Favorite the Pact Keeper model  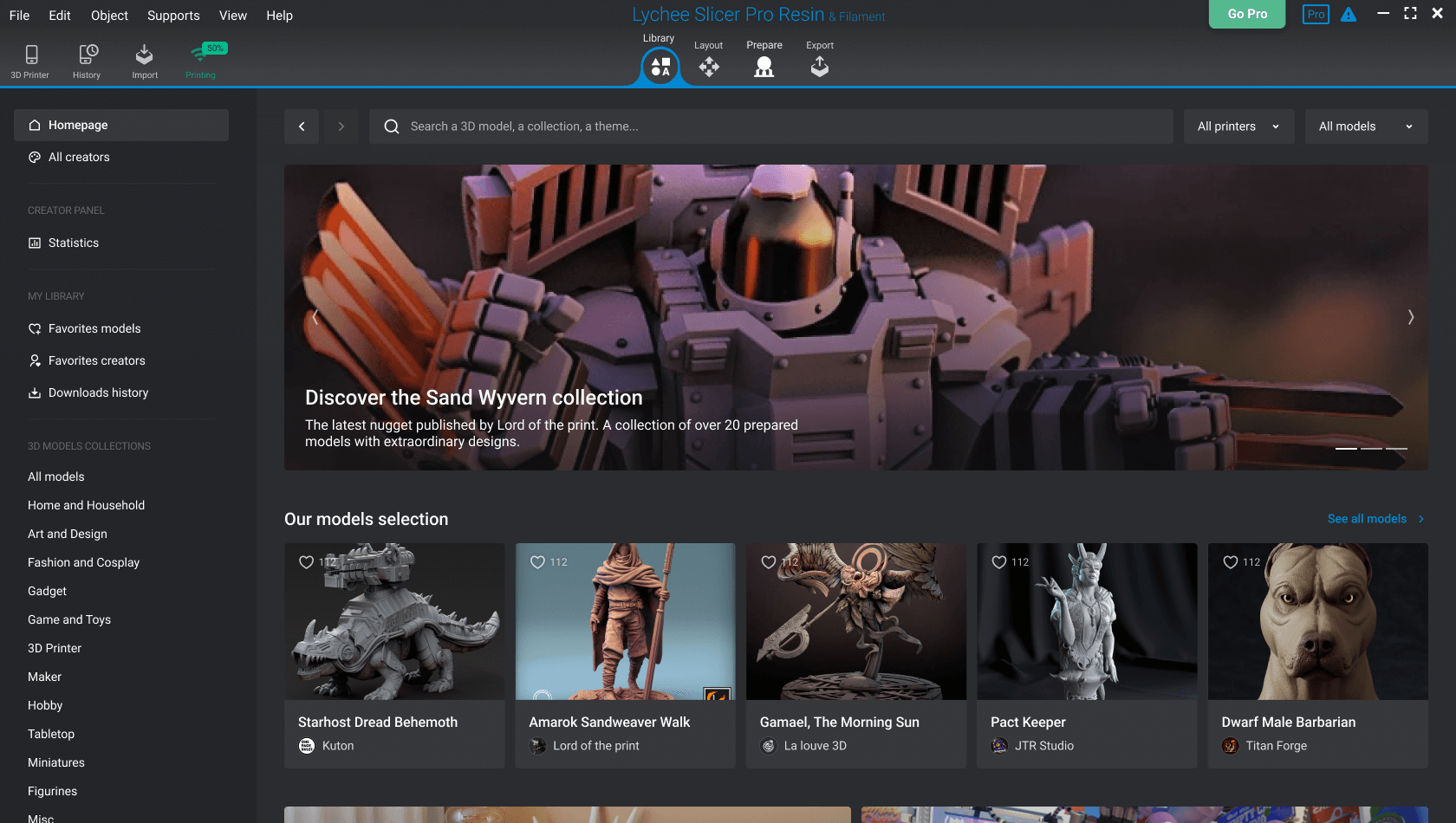pos(999,562)
